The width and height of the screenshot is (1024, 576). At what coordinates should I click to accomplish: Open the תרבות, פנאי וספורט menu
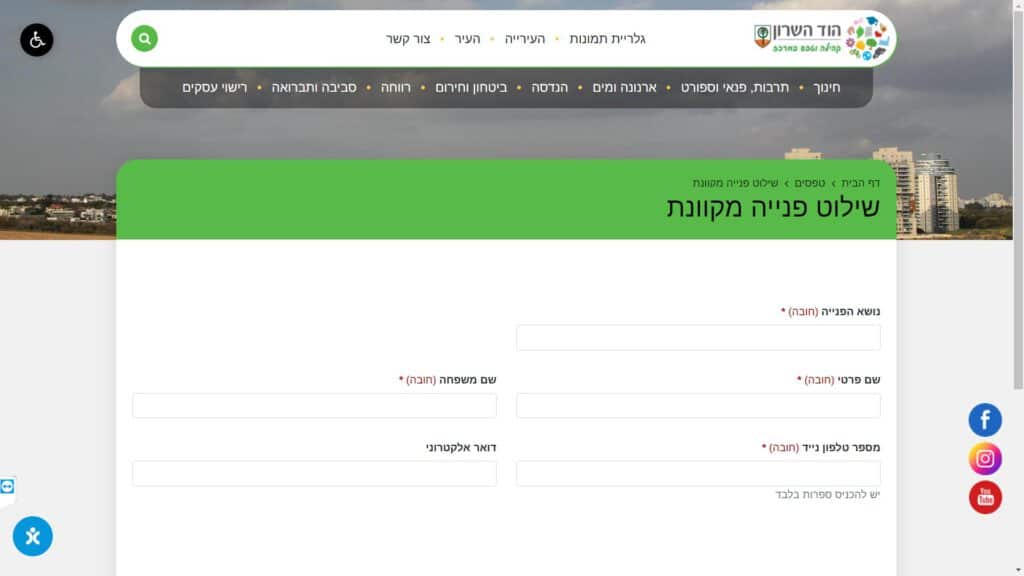[735, 88]
